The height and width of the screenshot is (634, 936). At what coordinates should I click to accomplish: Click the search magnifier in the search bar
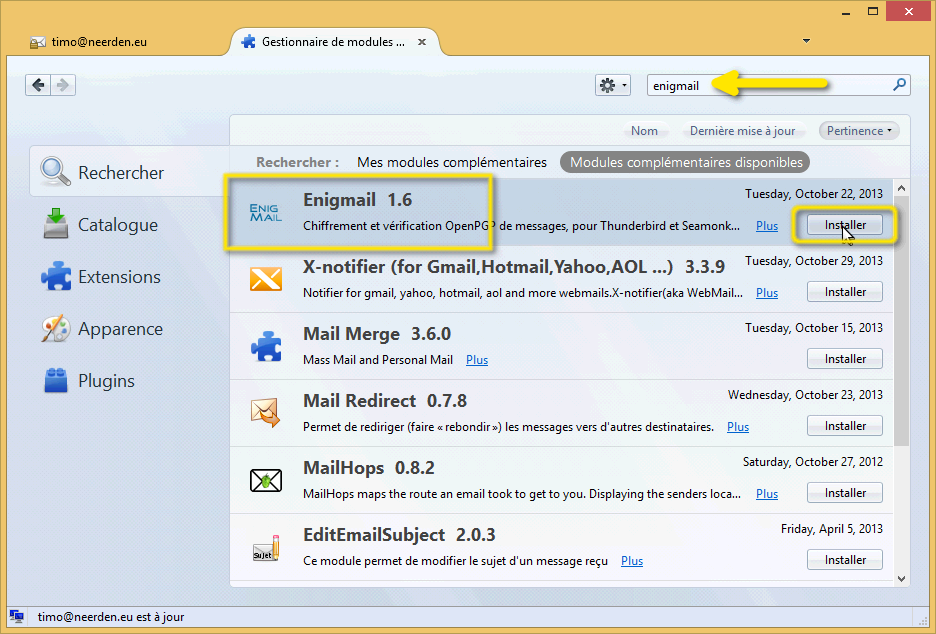899,85
